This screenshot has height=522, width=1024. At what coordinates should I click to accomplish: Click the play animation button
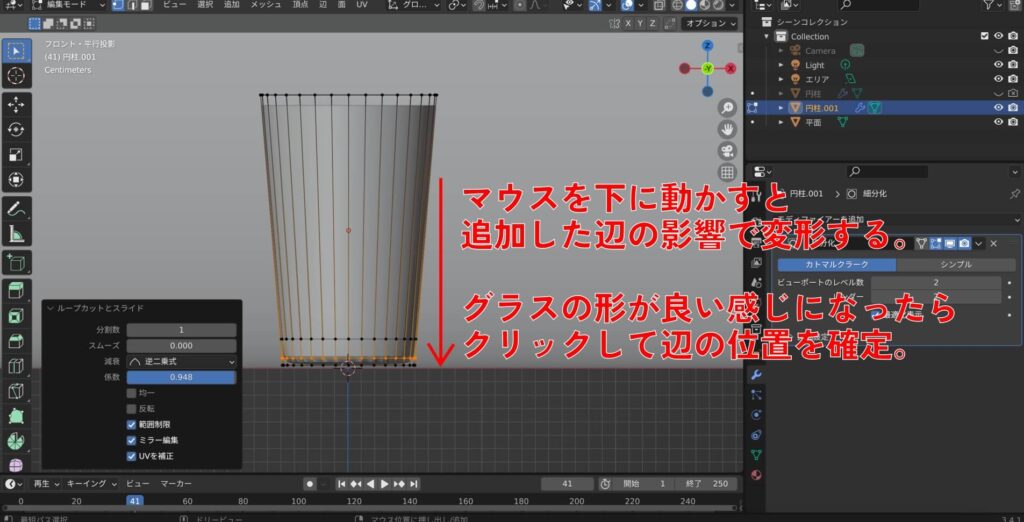(384, 484)
